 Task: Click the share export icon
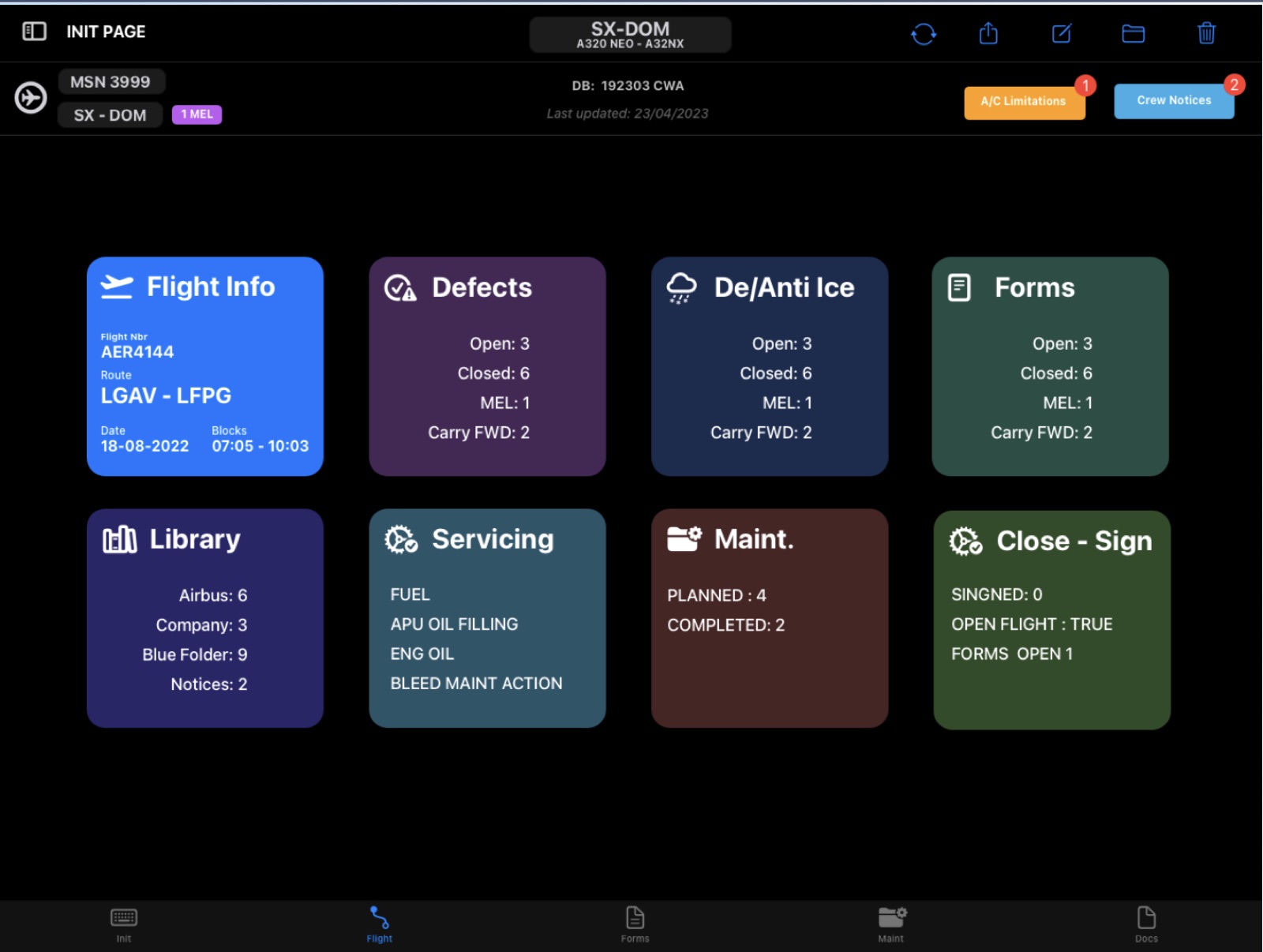988,33
